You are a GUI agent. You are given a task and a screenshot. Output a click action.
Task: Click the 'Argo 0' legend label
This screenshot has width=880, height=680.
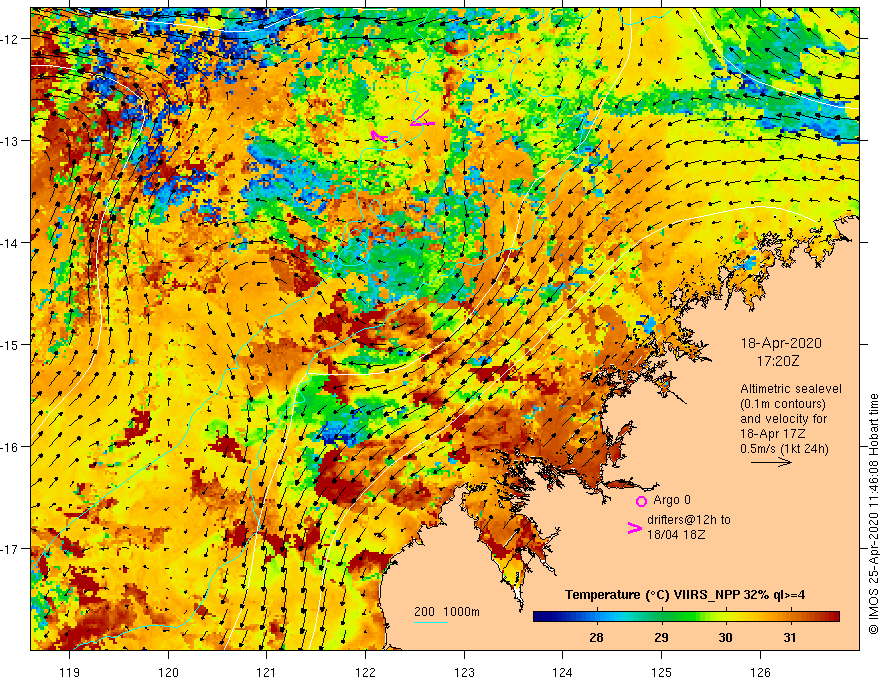[x=672, y=500]
